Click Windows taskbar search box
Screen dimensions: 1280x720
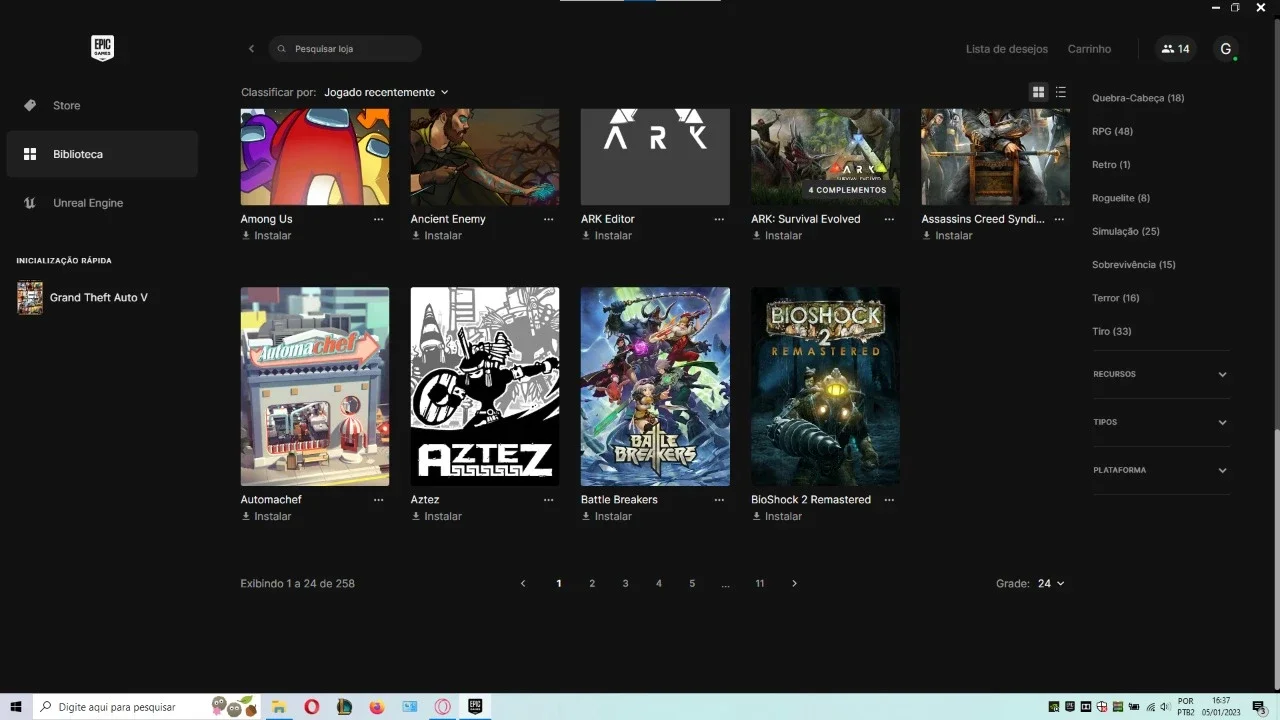(146, 707)
